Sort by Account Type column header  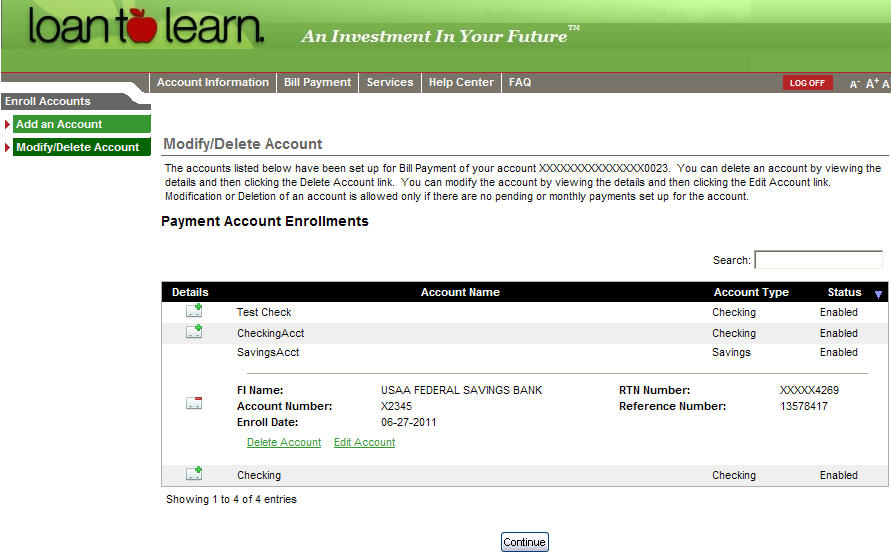tap(751, 292)
